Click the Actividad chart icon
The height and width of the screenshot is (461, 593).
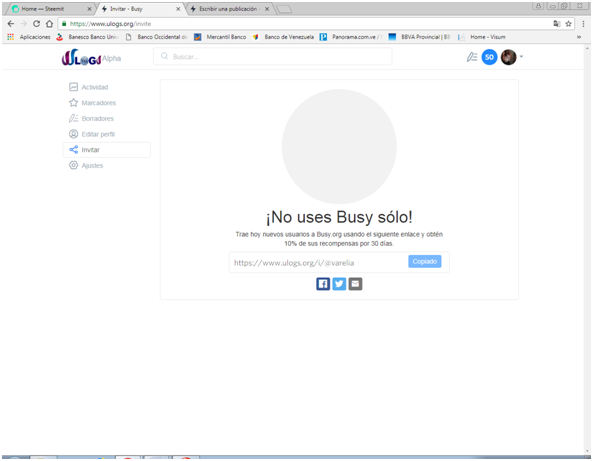pos(73,87)
